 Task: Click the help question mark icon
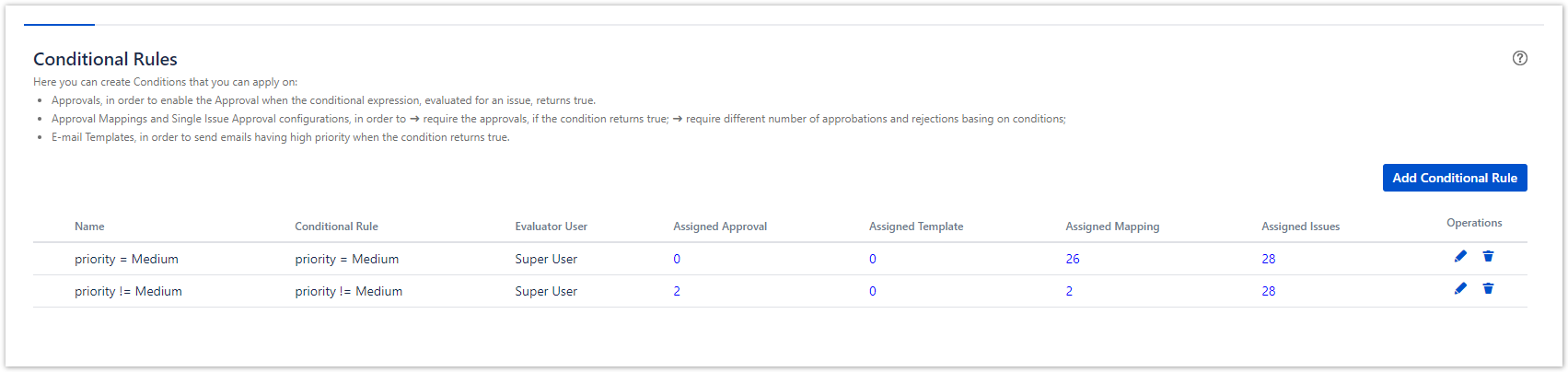1520,58
